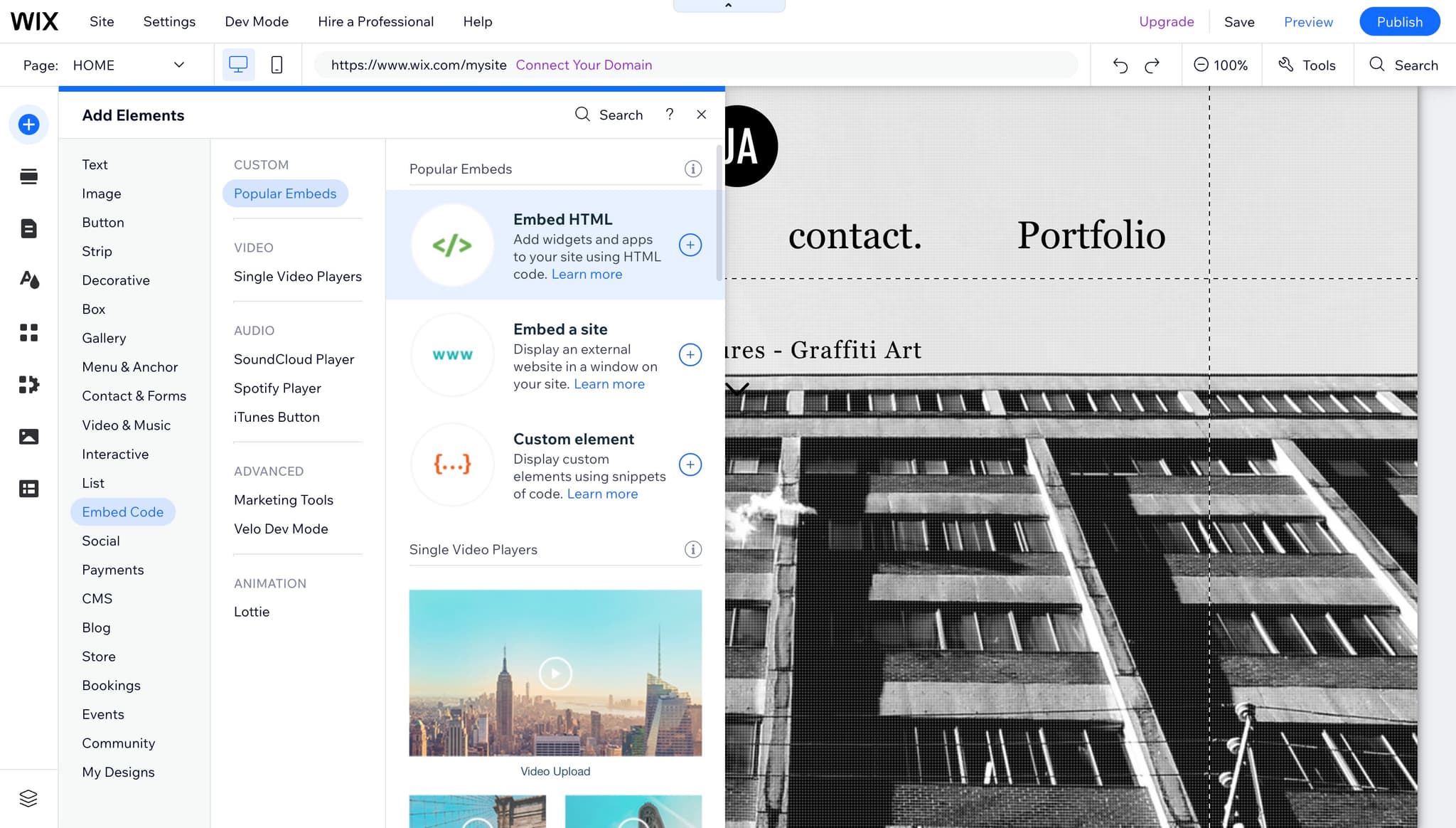The height and width of the screenshot is (828, 1456).
Task: Click the info icon beside Popular Embeds
Action: pos(692,169)
